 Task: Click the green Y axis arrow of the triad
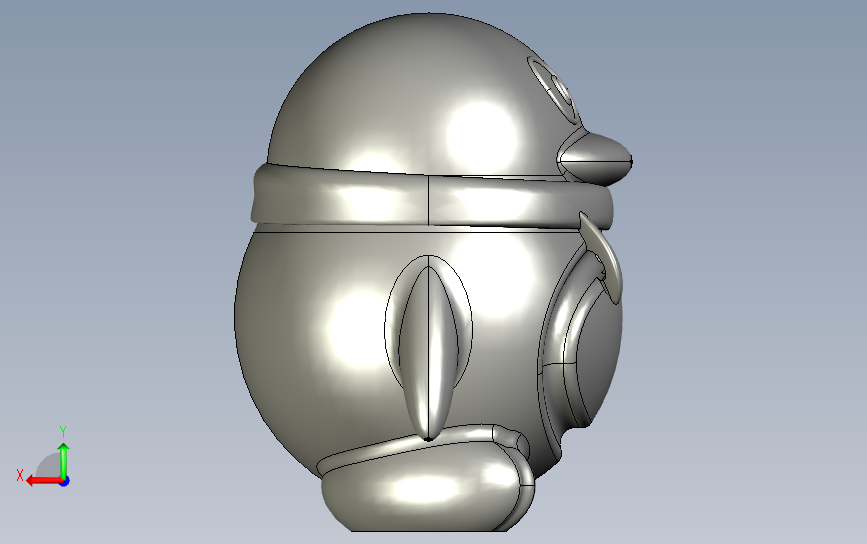pyautogui.click(x=64, y=461)
